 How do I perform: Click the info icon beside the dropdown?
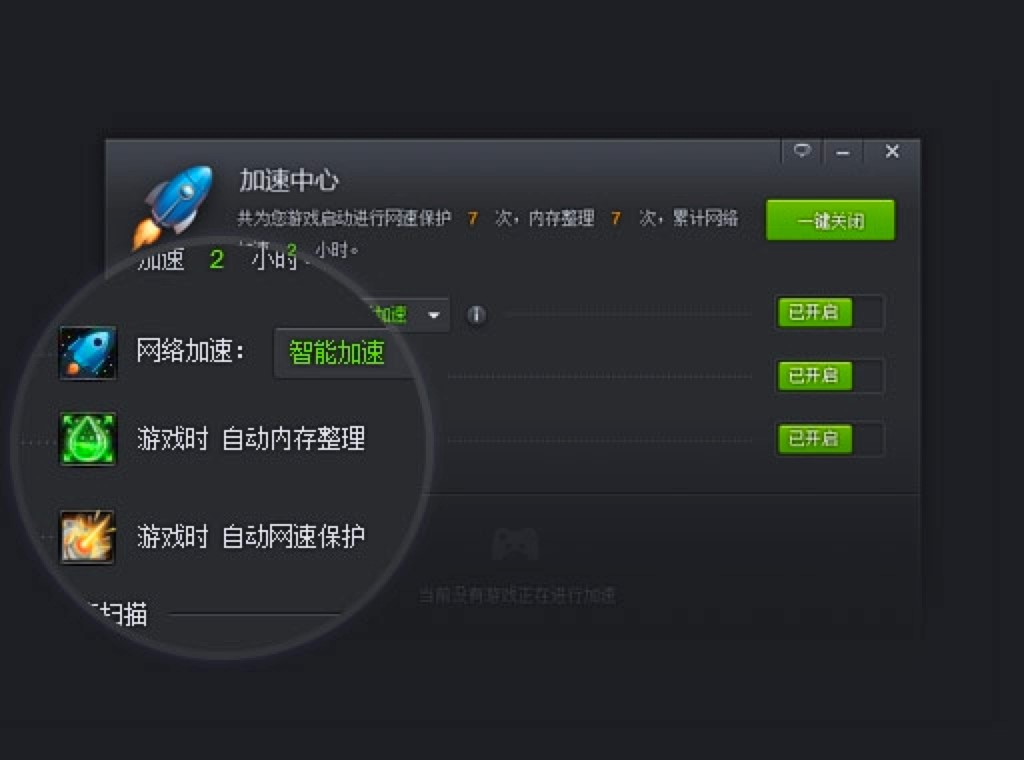(477, 315)
